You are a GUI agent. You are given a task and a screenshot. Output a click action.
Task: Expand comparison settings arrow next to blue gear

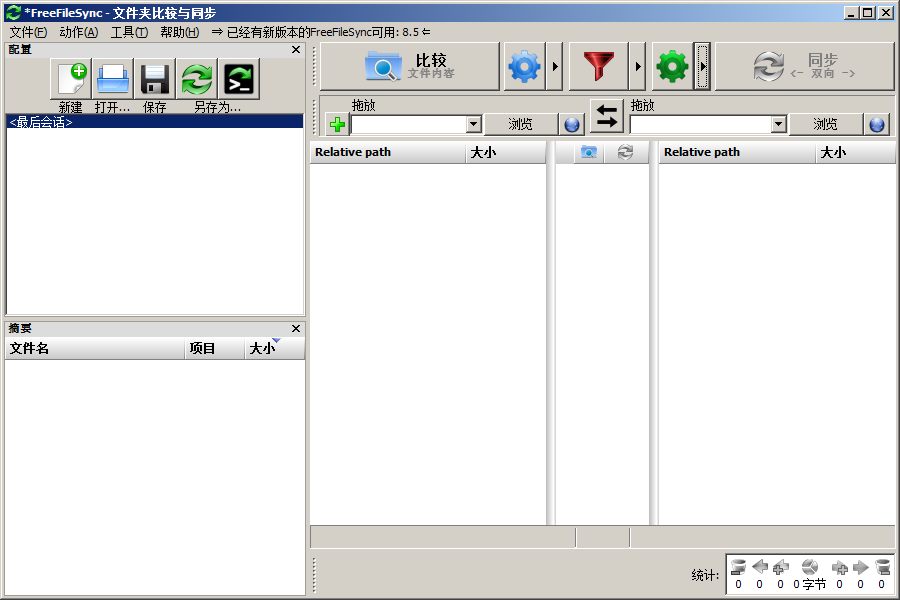pos(554,66)
